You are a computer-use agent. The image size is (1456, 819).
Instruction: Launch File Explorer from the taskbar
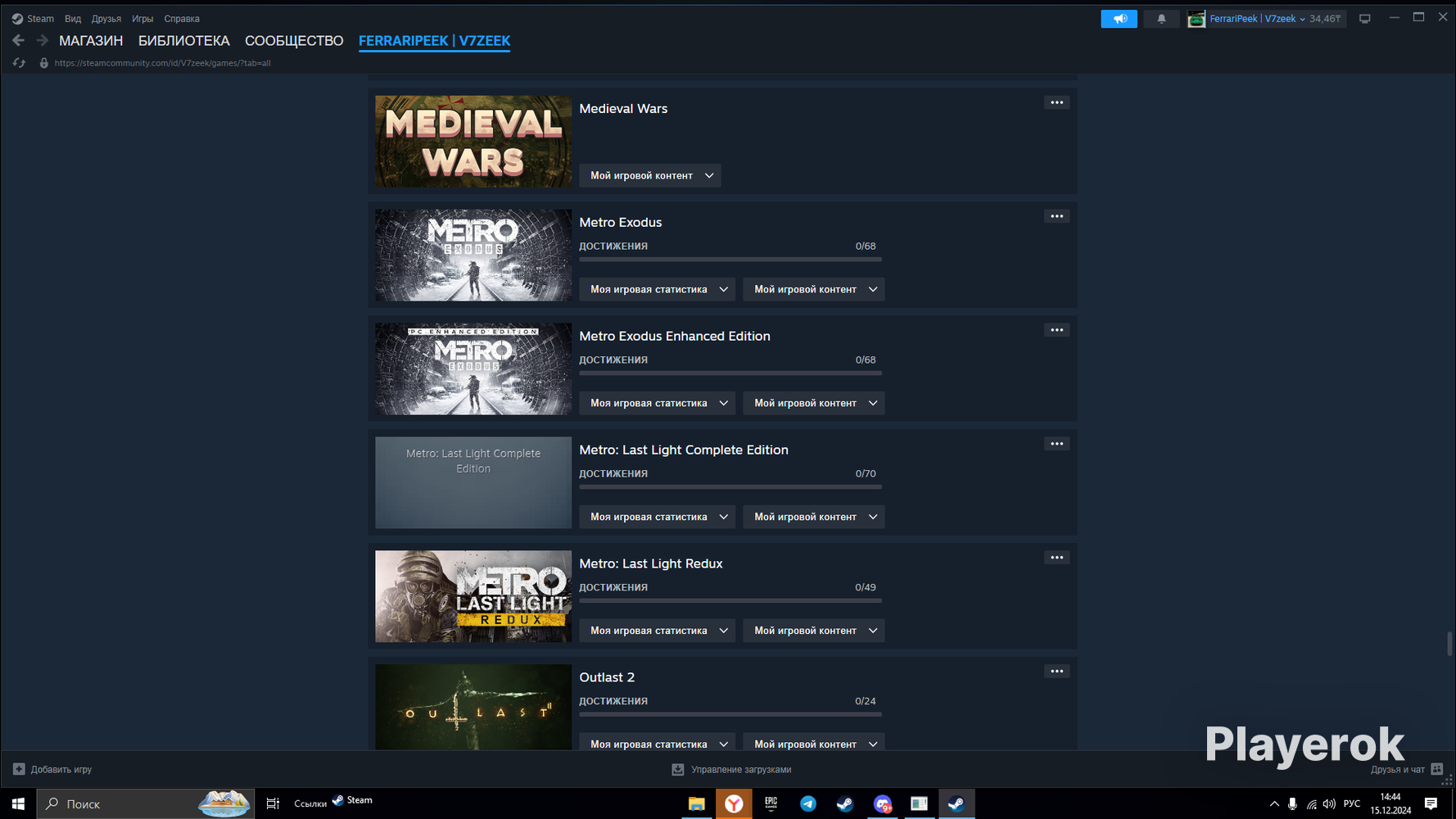pos(697,804)
